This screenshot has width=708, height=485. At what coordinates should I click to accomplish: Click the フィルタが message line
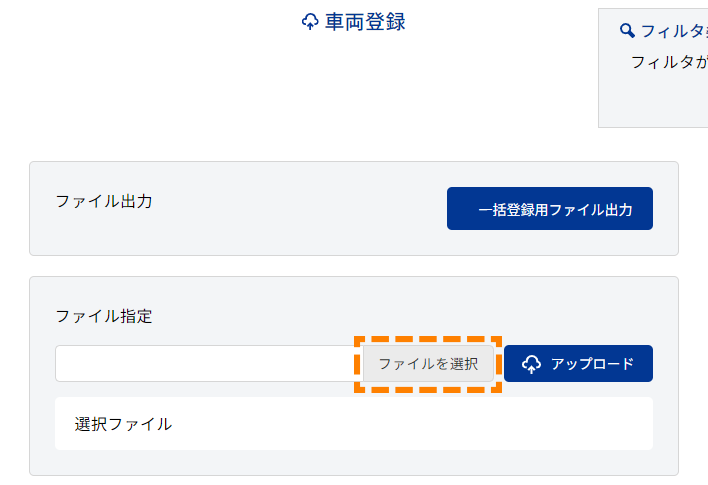click(x=669, y=62)
